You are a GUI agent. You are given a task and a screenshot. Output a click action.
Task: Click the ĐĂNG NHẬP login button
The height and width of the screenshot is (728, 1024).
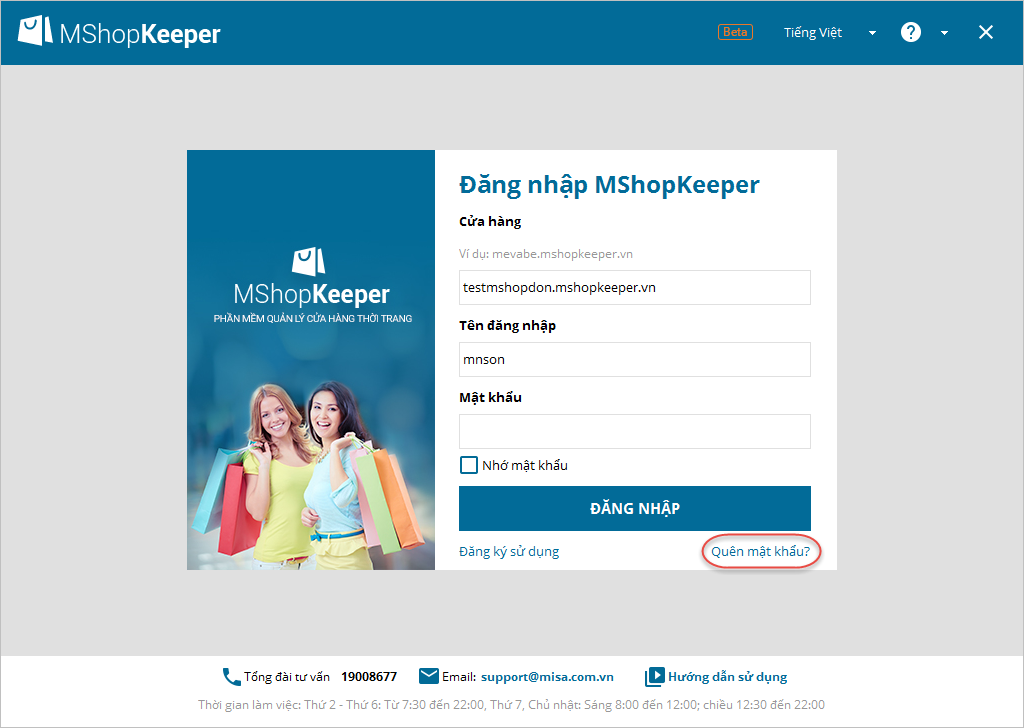coord(635,508)
